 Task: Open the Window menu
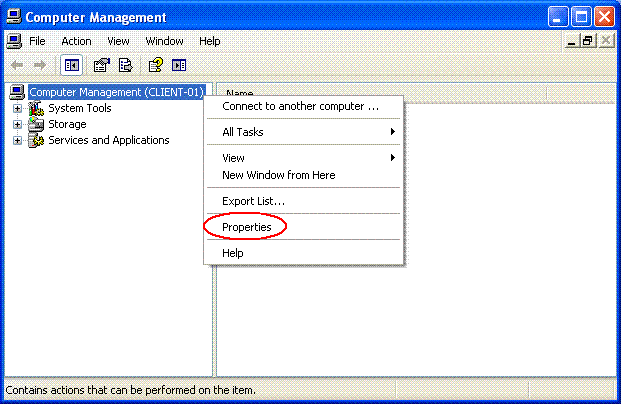click(164, 41)
